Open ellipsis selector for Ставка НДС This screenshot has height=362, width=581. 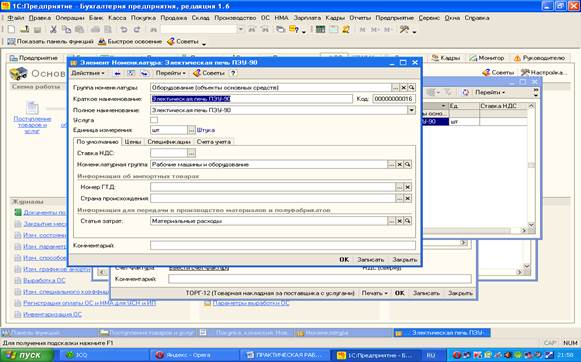point(191,153)
